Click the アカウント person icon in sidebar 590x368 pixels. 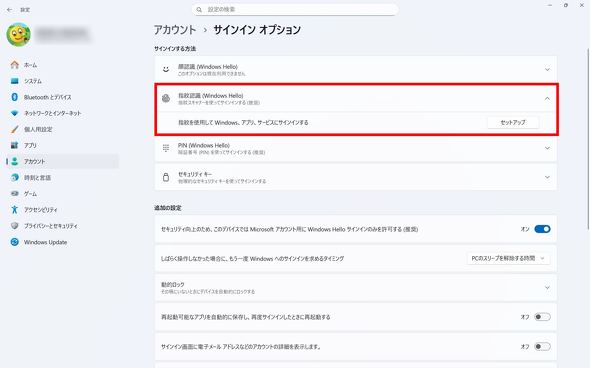click(x=15, y=161)
